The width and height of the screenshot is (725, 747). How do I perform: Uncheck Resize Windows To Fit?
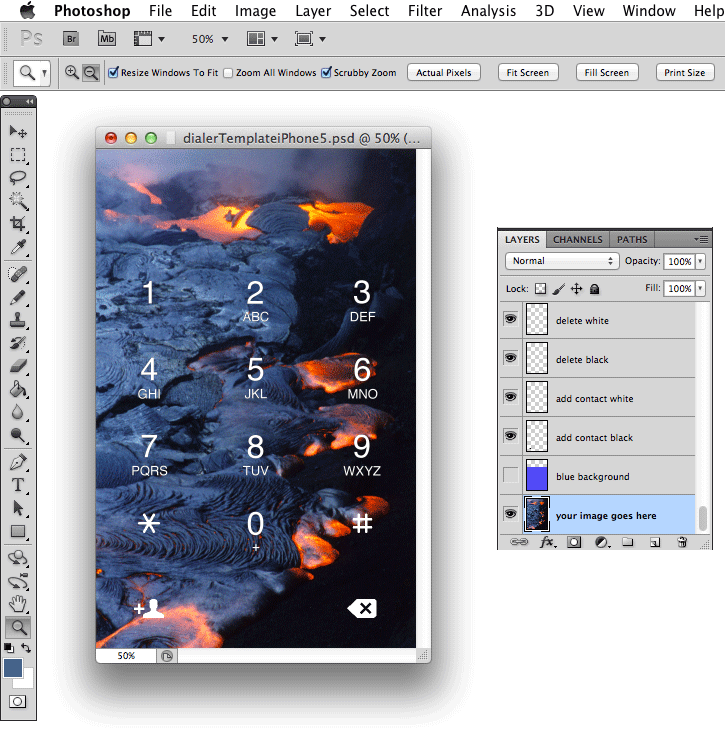click(x=113, y=72)
